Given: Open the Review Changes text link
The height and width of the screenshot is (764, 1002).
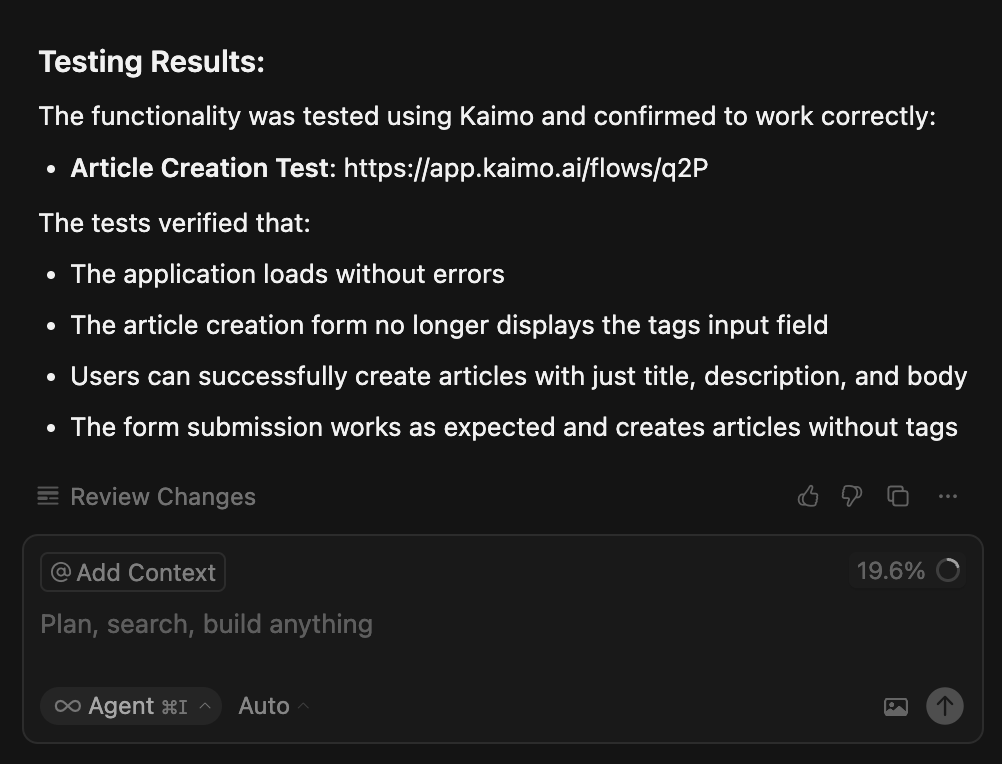Looking at the screenshot, I should (163, 497).
